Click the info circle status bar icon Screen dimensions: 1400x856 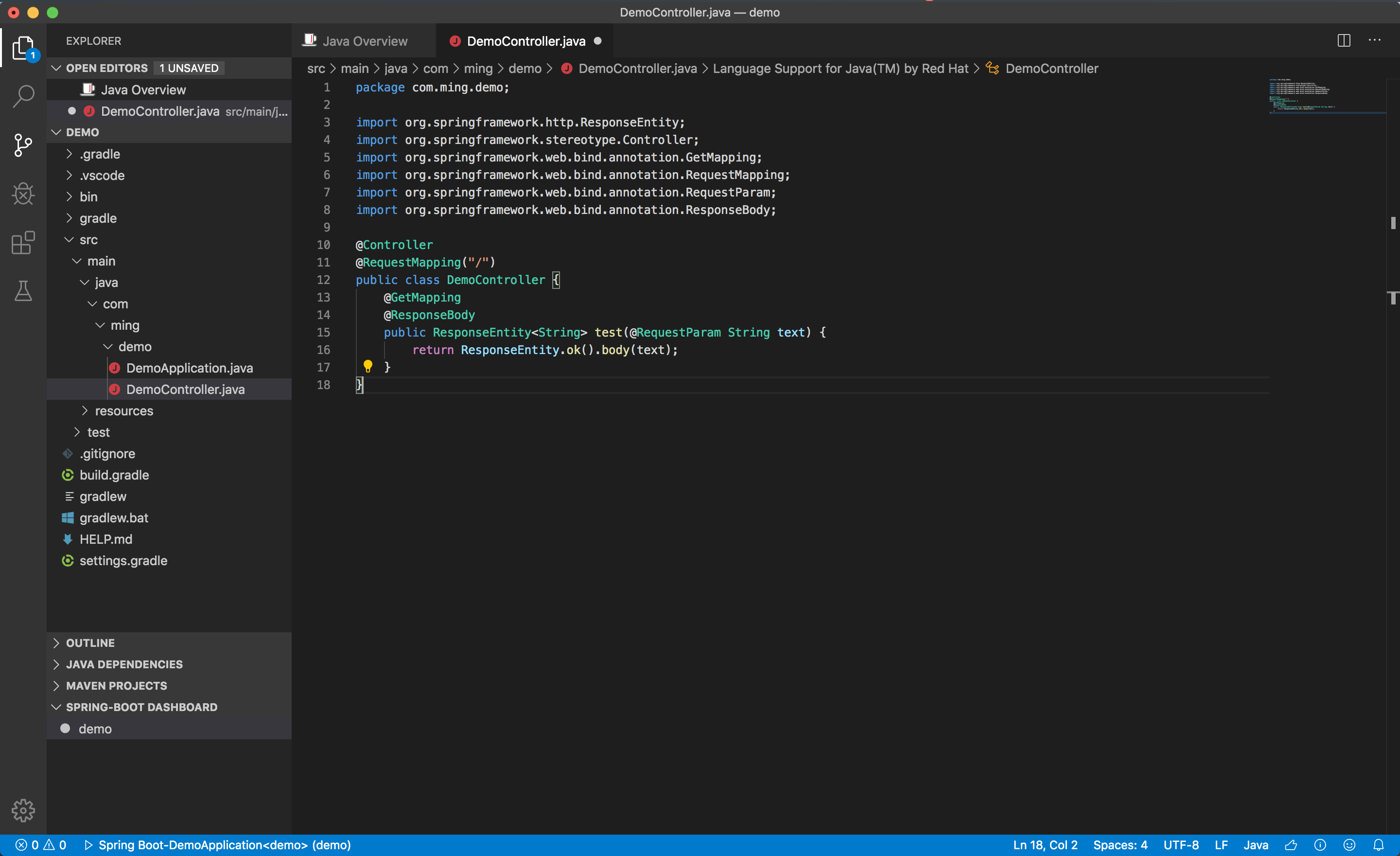(1320, 845)
